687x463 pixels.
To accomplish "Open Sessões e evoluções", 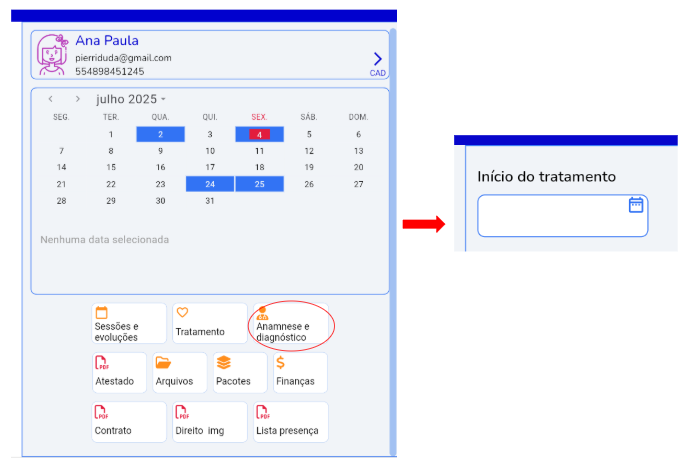I will (x=128, y=324).
